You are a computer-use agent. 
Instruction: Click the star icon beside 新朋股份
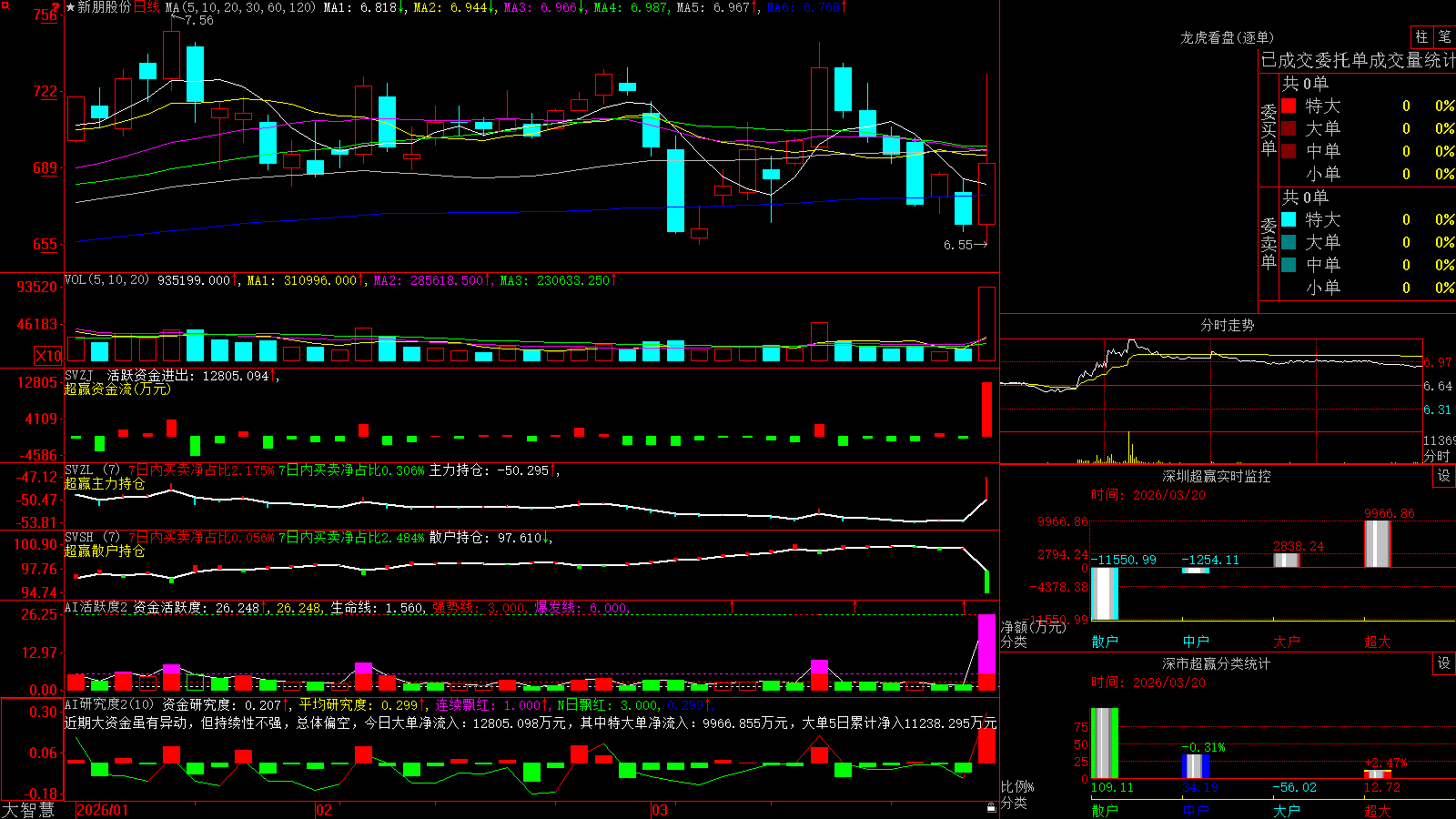(70, 7)
